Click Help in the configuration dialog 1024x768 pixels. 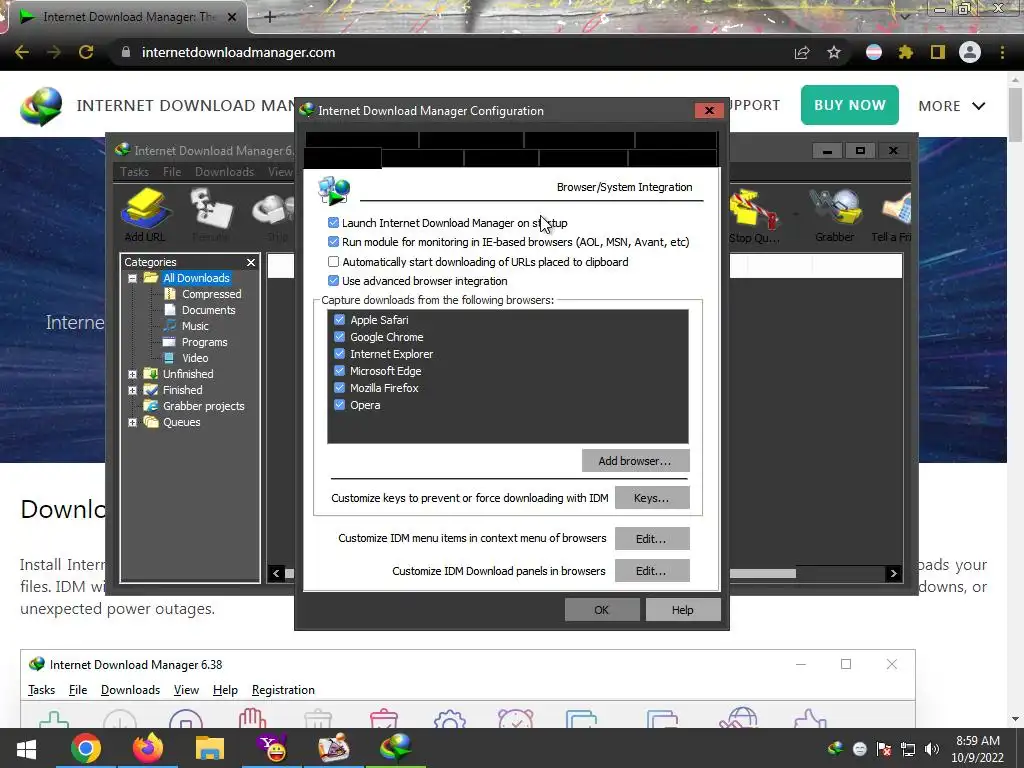tap(682, 610)
